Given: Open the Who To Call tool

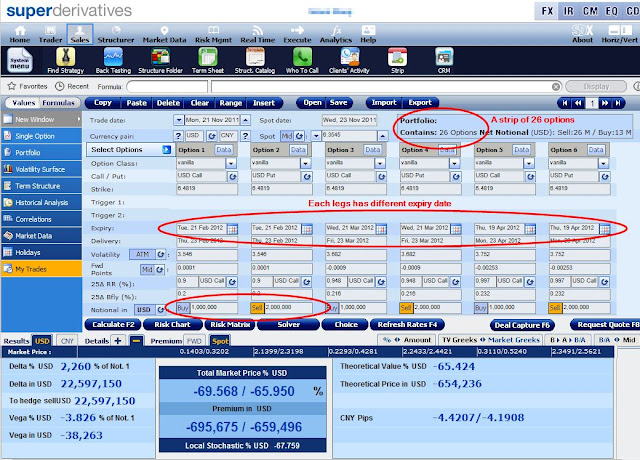Looking at the screenshot, I should tap(302, 60).
